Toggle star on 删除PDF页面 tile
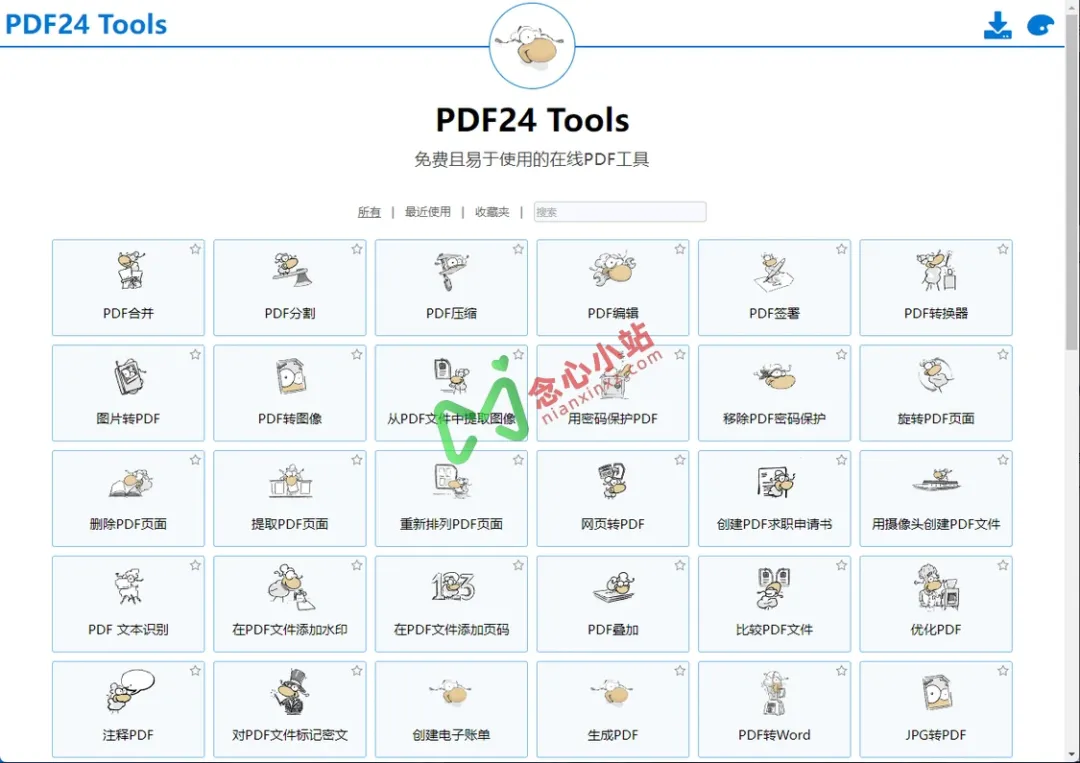 [x=196, y=460]
